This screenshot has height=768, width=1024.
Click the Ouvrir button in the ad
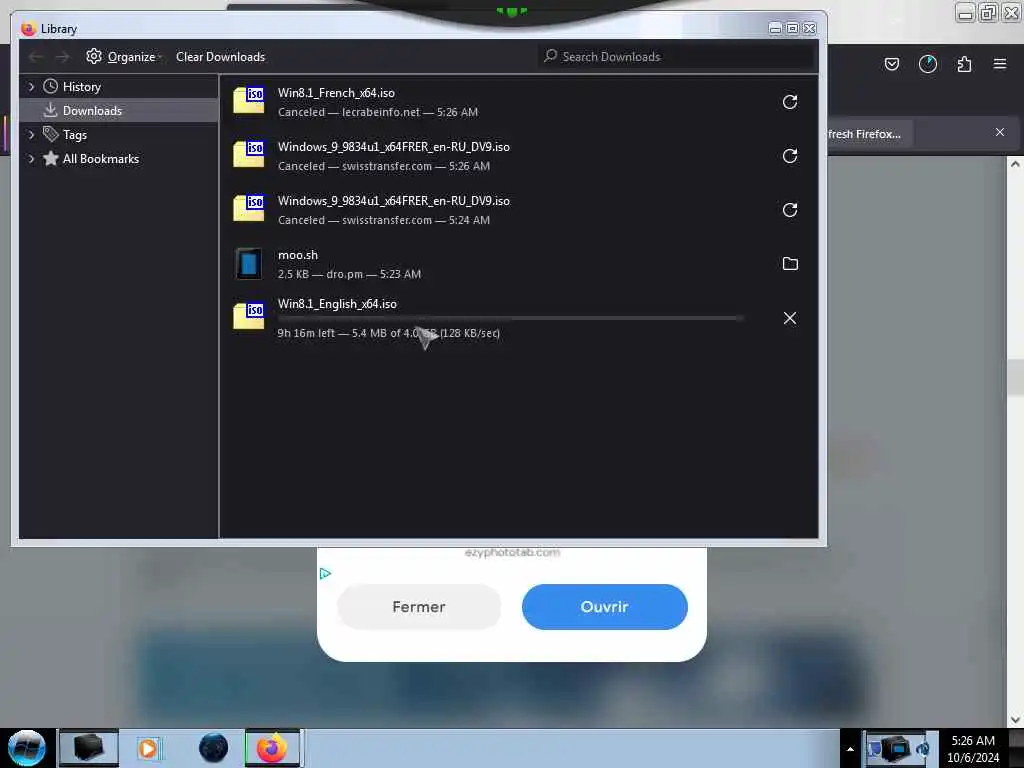point(605,607)
